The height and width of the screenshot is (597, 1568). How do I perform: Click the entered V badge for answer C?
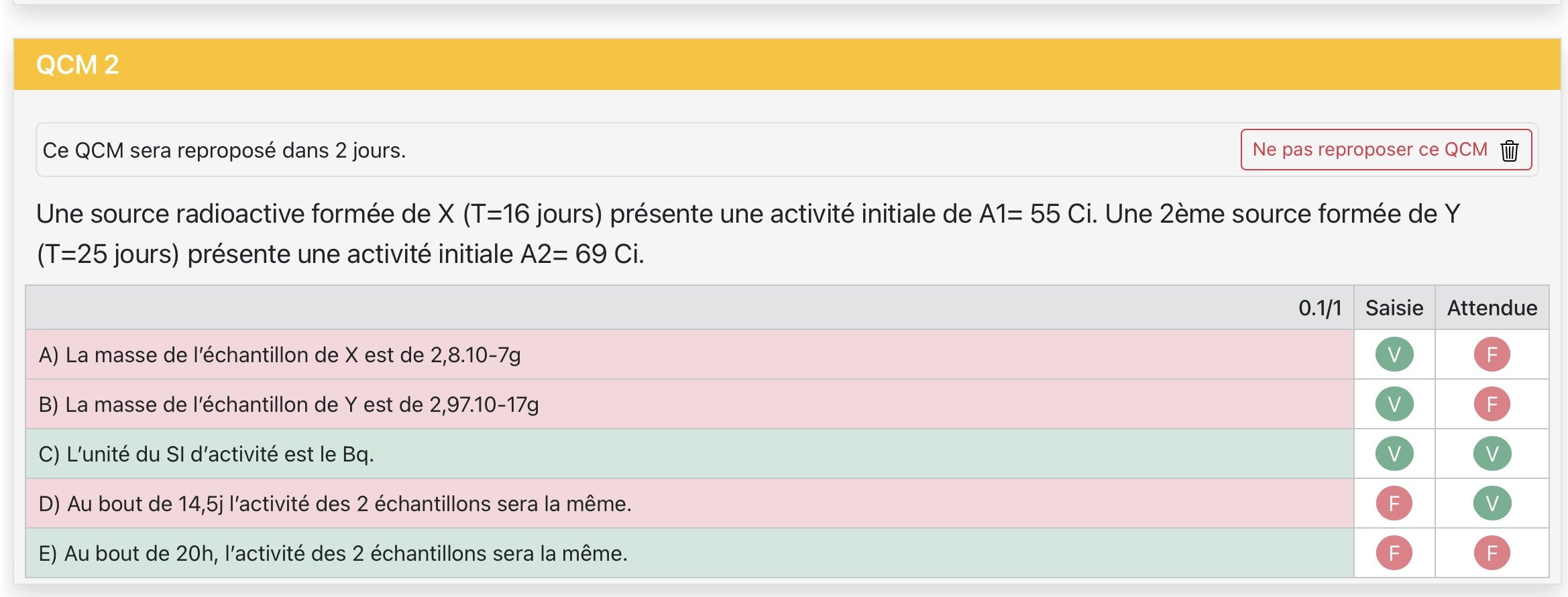(1394, 453)
